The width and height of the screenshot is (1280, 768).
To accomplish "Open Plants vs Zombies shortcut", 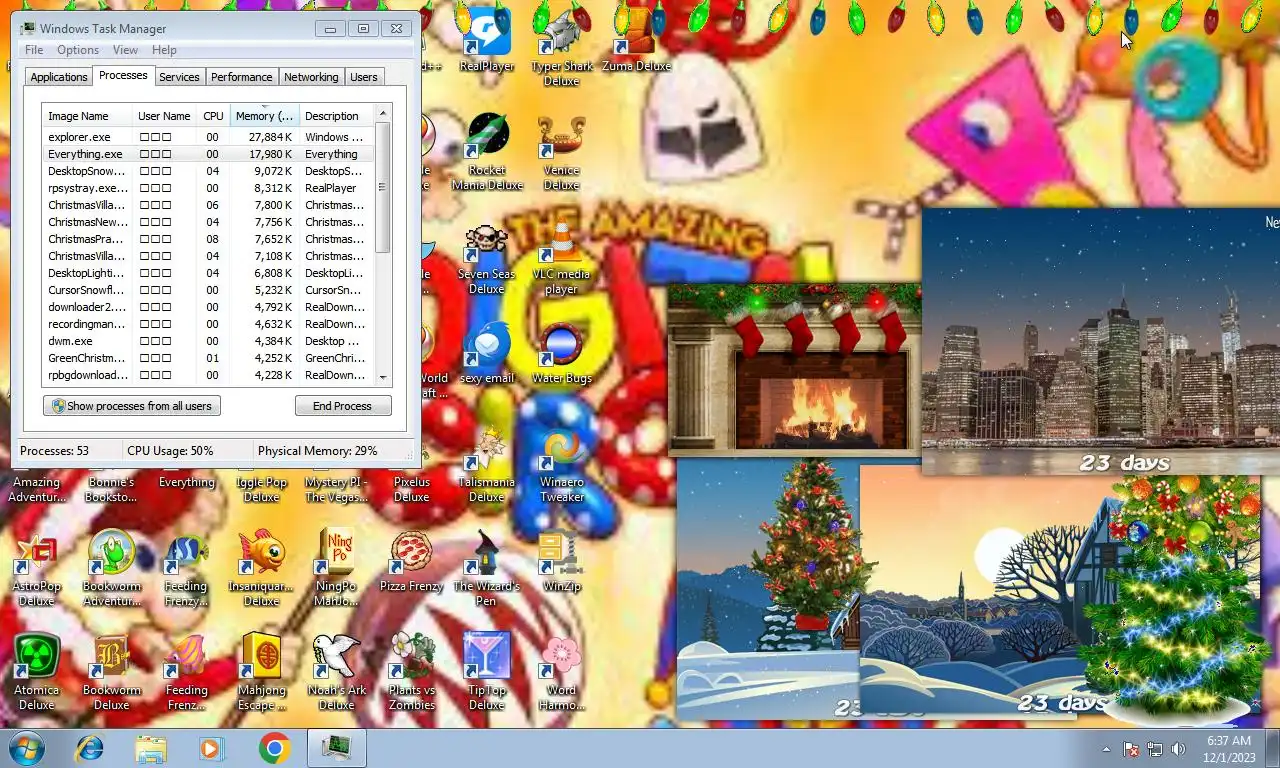I will 411,672.
